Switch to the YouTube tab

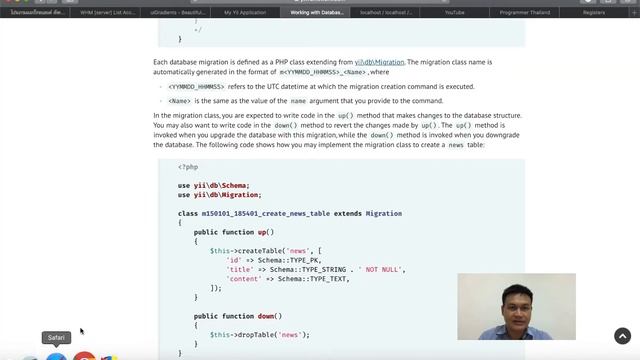click(x=454, y=12)
